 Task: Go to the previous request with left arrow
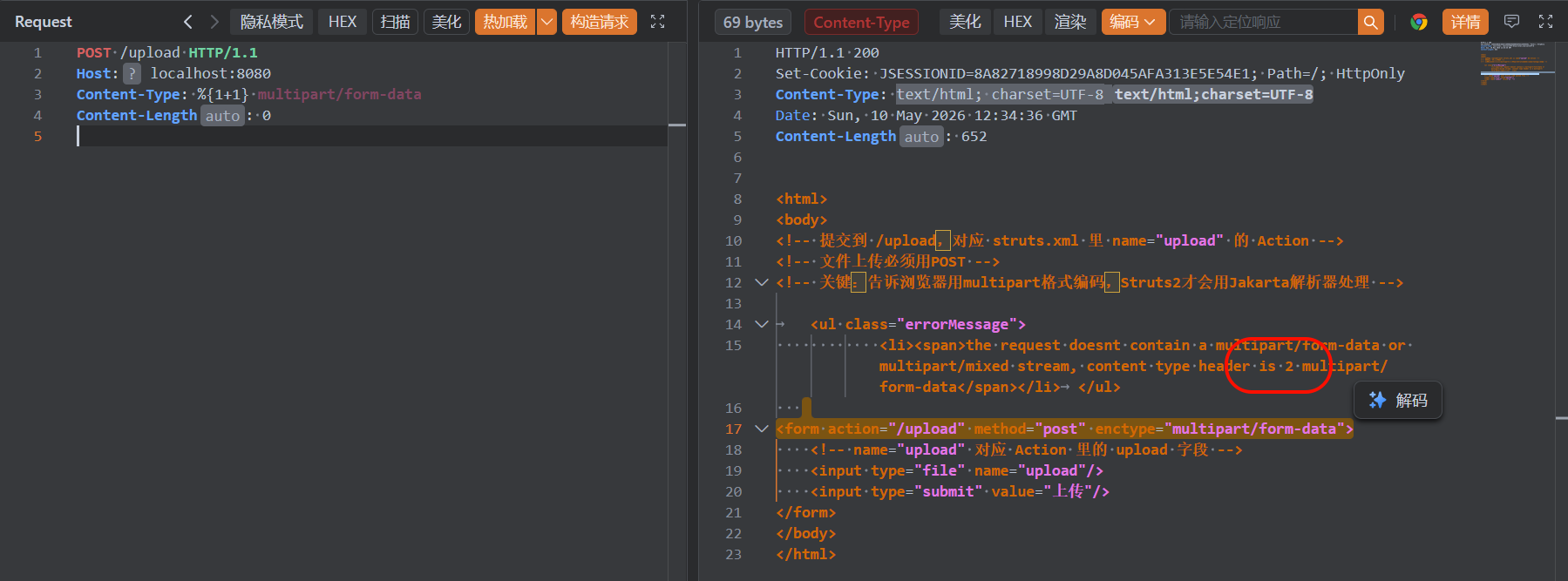click(188, 22)
